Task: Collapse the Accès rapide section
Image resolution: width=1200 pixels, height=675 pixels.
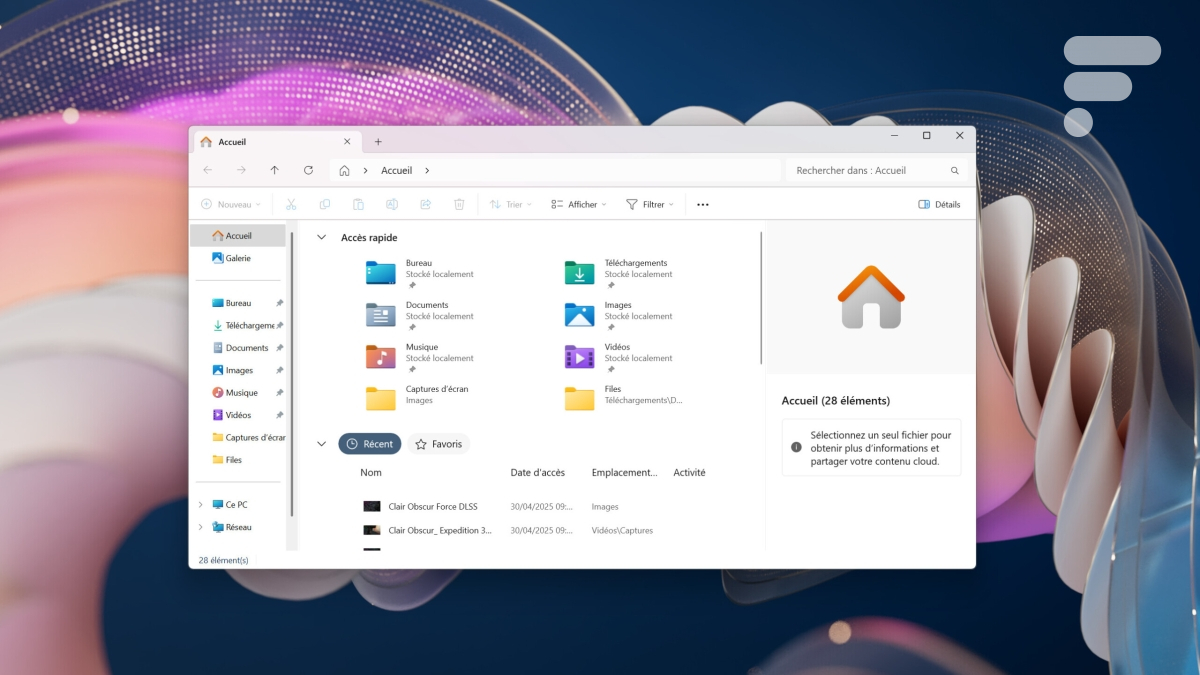Action: click(321, 238)
